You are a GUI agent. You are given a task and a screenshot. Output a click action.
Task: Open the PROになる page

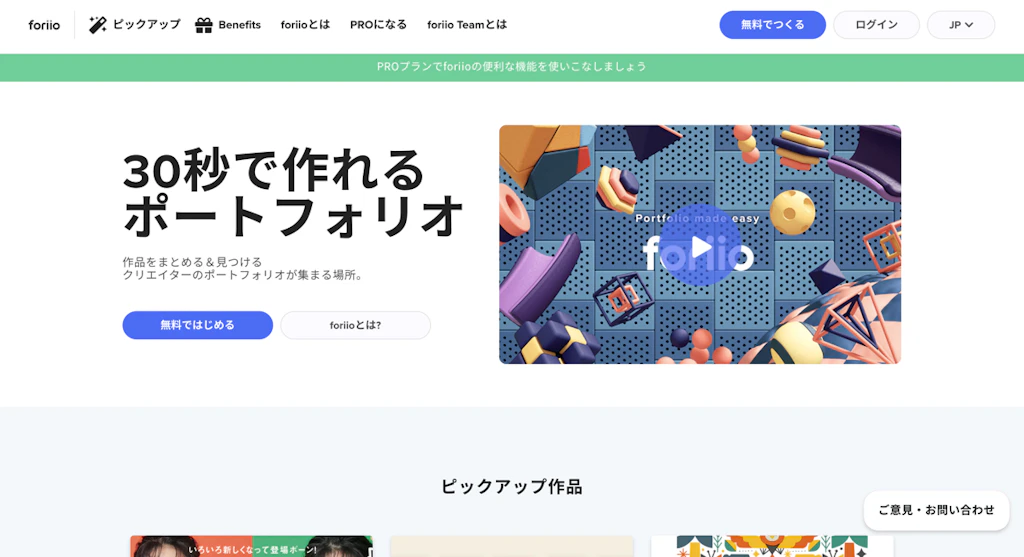pos(378,25)
